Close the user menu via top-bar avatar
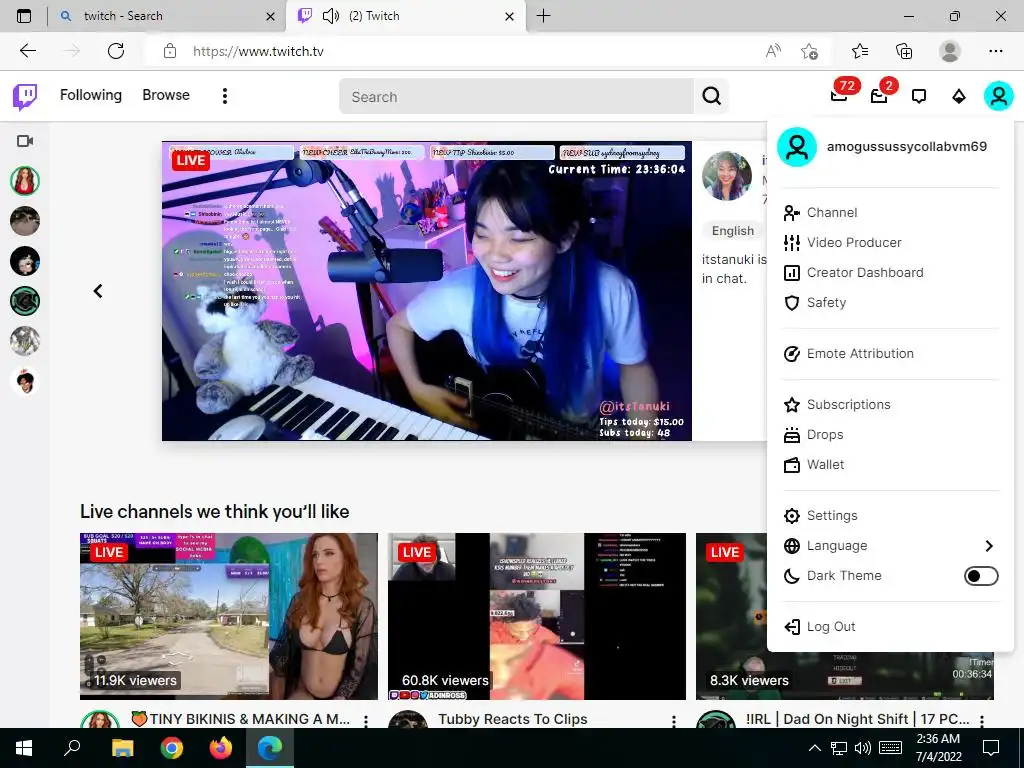Screen dimensions: 1024x768 coord(999,96)
